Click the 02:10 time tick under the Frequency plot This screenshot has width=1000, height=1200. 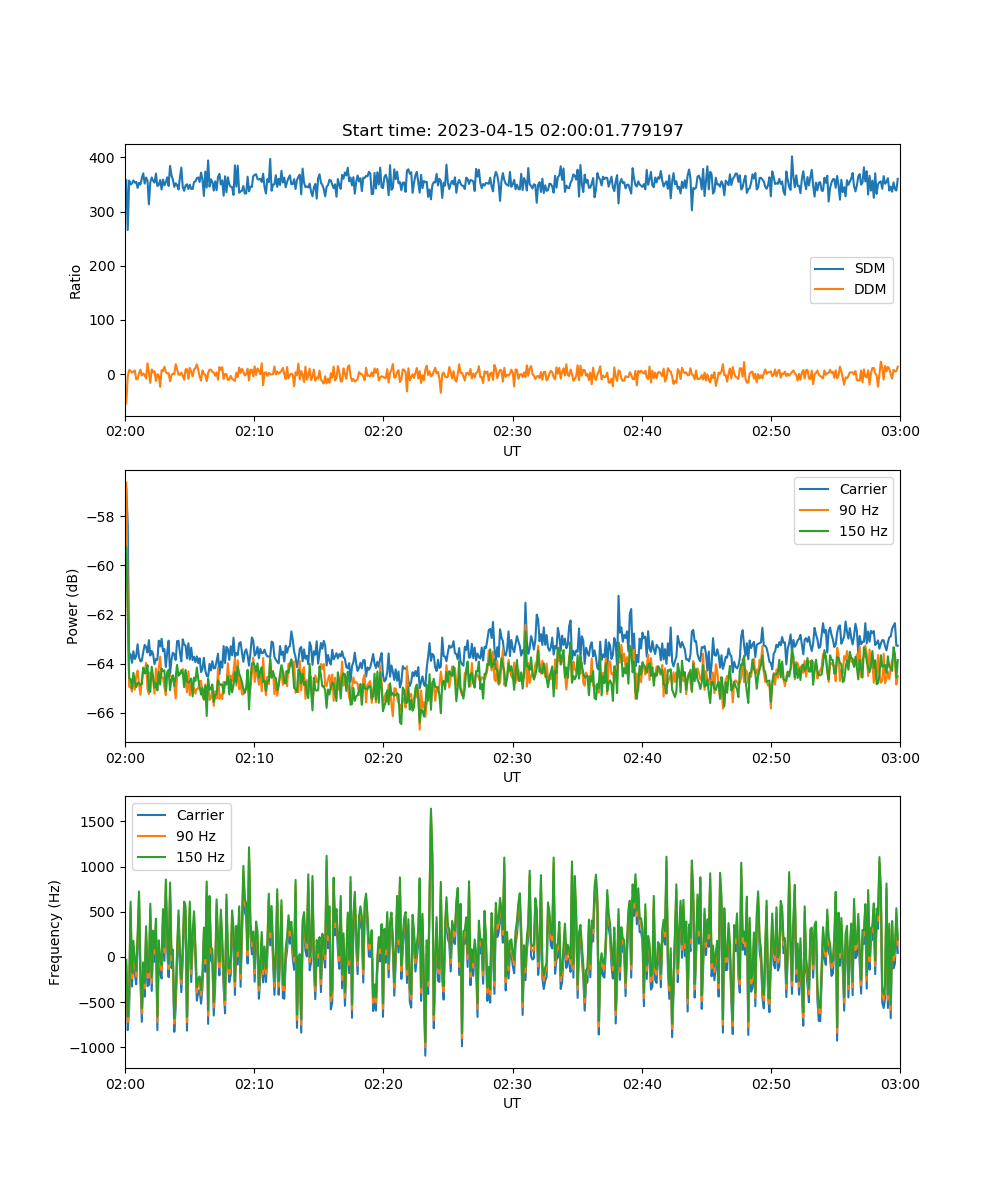tap(254, 1083)
